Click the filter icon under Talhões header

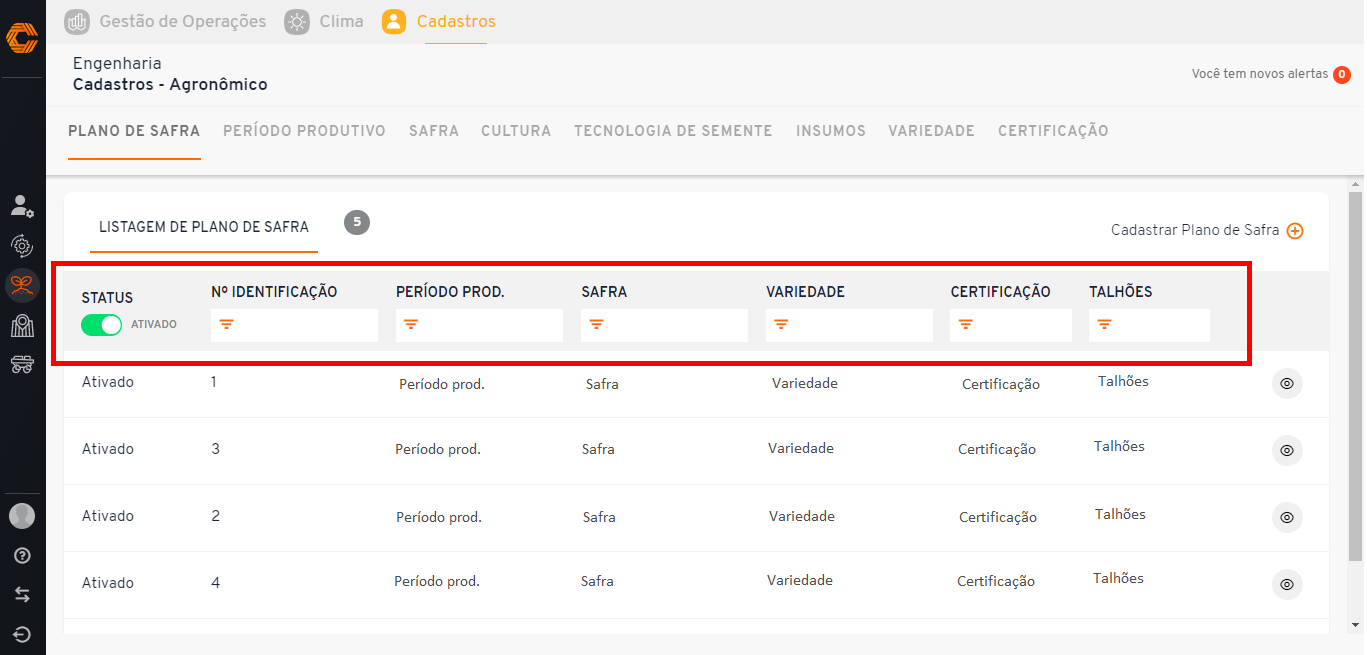[x=1104, y=324]
